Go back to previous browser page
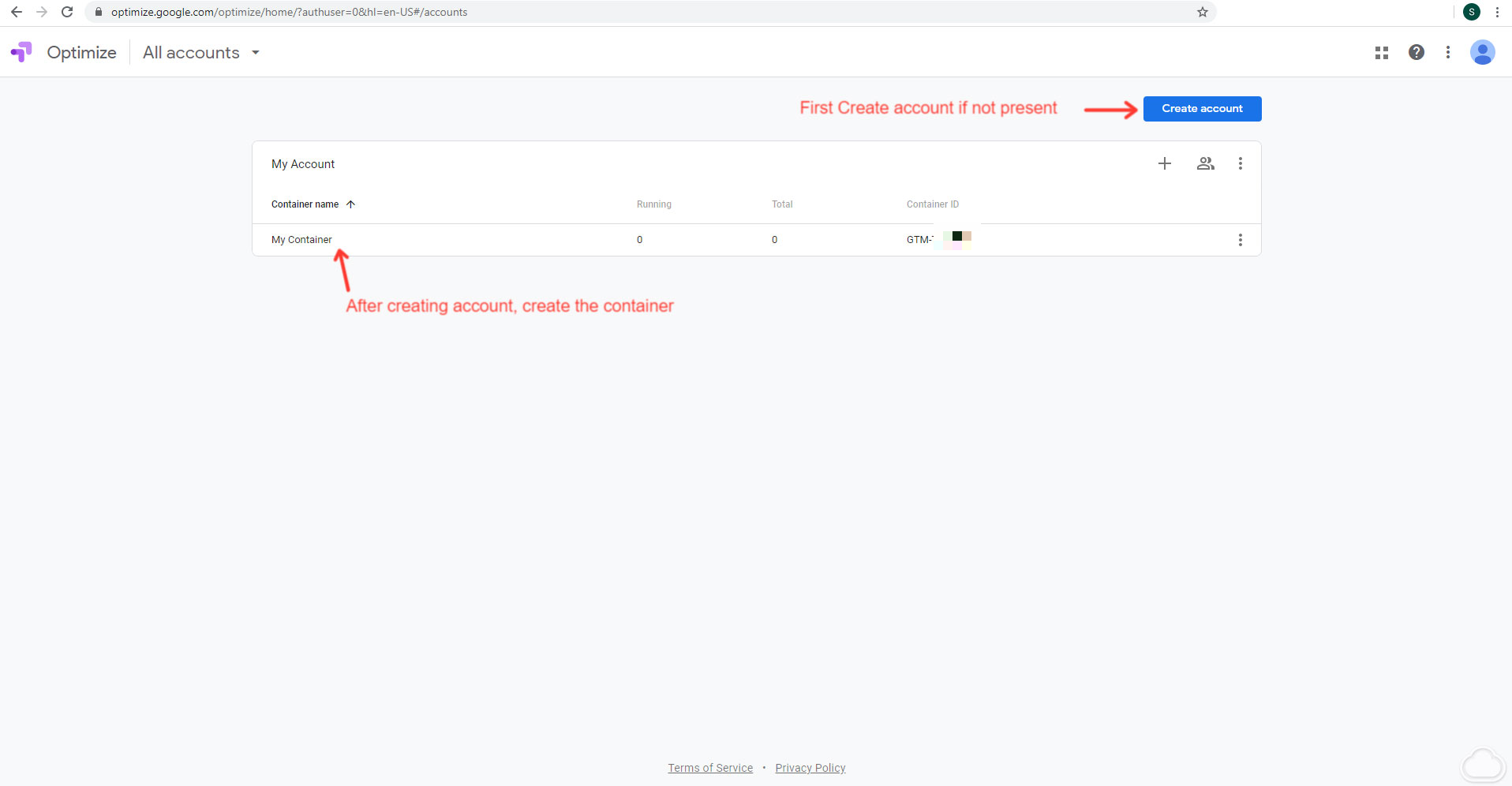Image resolution: width=1512 pixels, height=786 pixels. point(16,12)
